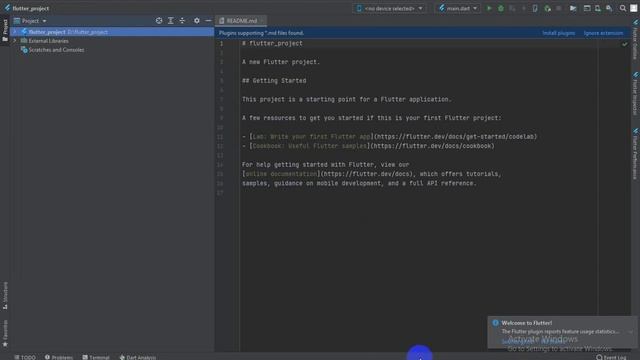Image resolution: width=640 pixels, height=360 pixels.
Task: Click the cookbook URL on line 12
Action: click(x=432, y=146)
